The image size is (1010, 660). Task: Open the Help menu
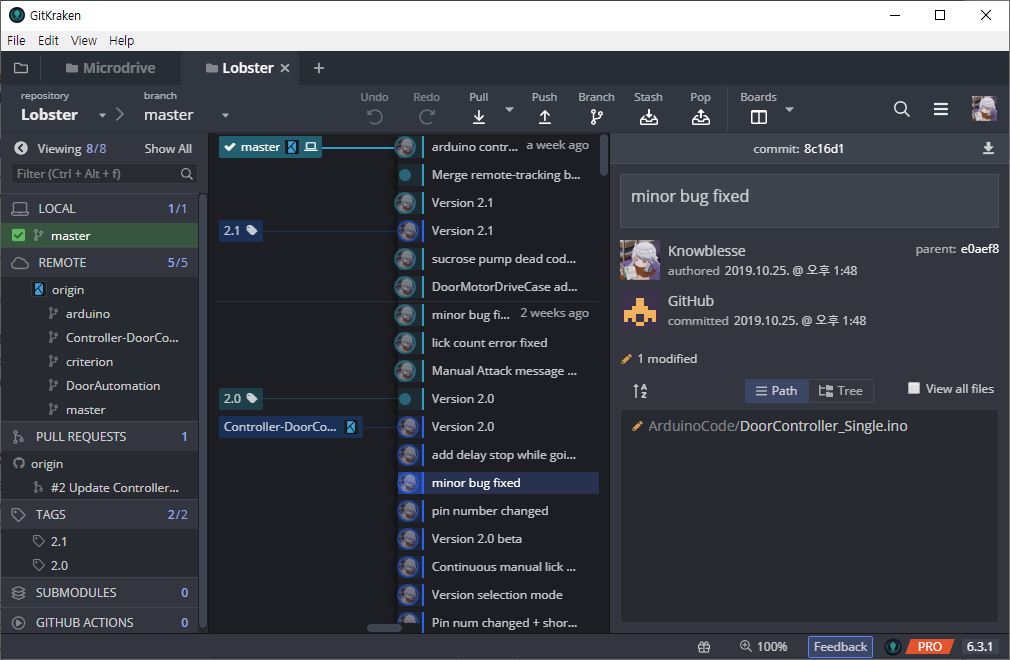pyautogui.click(x=121, y=41)
